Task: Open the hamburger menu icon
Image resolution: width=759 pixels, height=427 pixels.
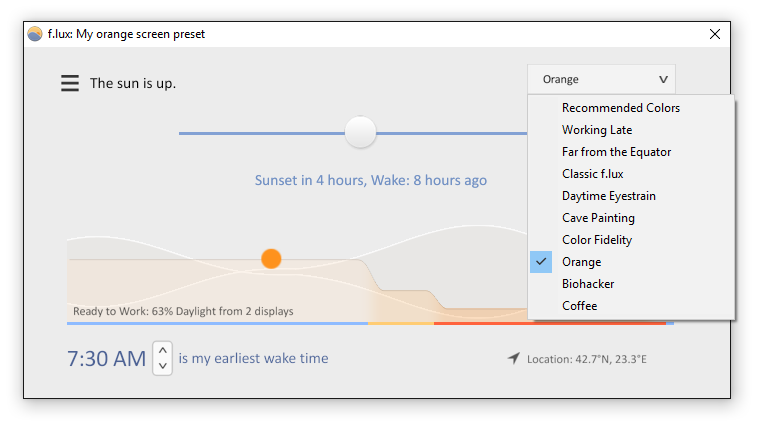Action: [70, 83]
